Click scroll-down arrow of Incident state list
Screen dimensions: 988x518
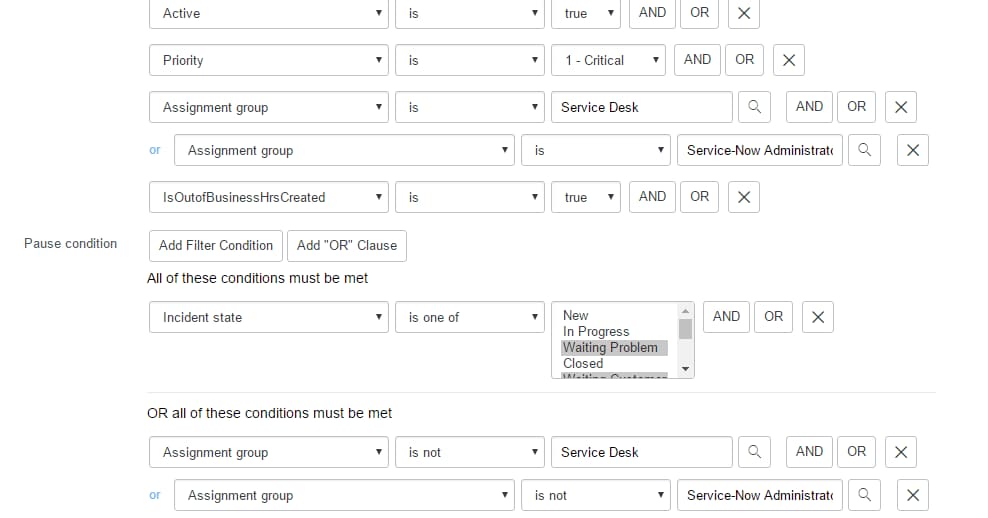click(686, 369)
